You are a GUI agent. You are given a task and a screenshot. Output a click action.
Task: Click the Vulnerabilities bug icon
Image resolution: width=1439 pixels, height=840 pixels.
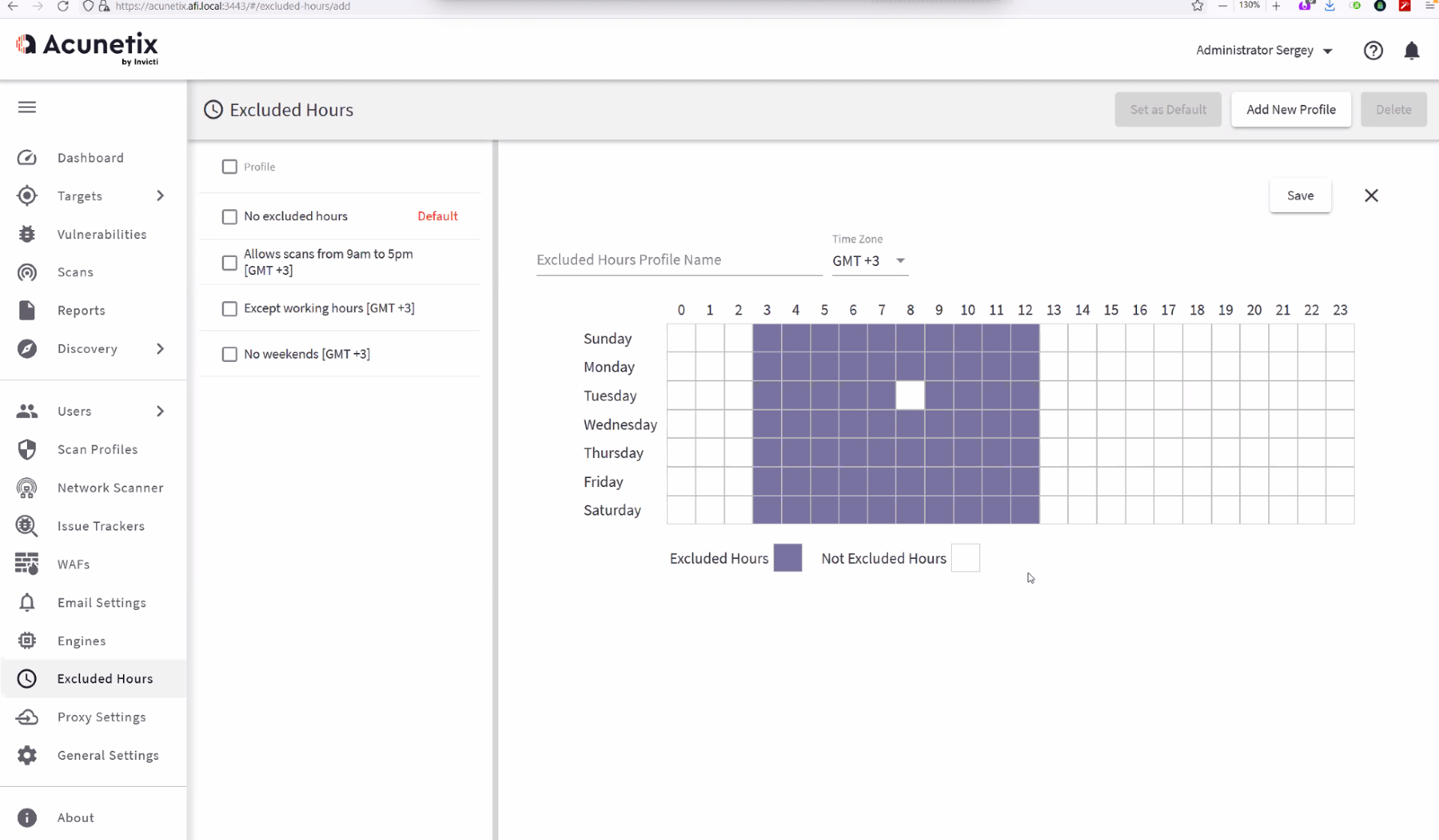pos(27,234)
